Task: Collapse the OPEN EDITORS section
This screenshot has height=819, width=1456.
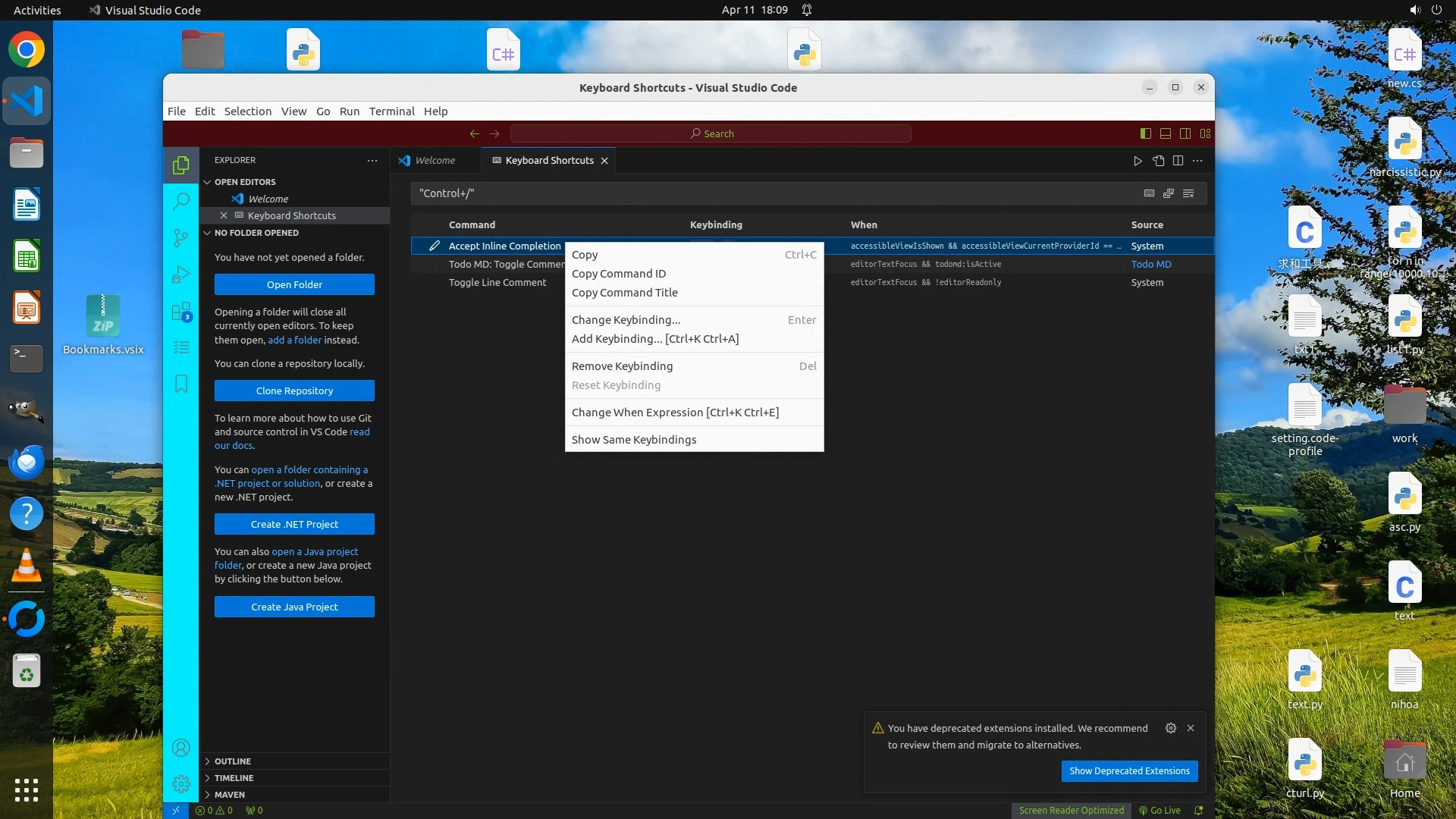Action: (244, 182)
